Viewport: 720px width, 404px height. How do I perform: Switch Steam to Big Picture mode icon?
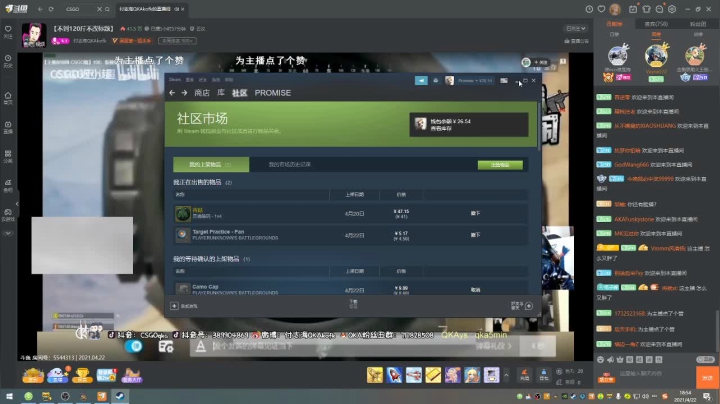[x=504, y=80]
